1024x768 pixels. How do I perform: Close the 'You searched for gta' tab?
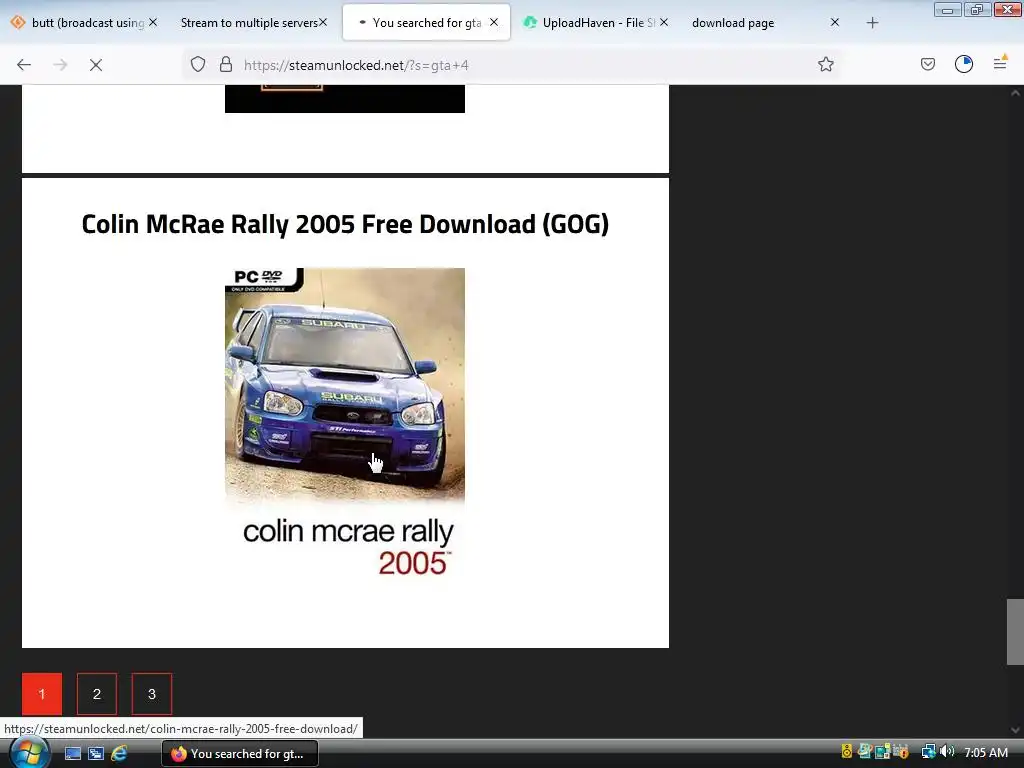(x=494, y=22)
